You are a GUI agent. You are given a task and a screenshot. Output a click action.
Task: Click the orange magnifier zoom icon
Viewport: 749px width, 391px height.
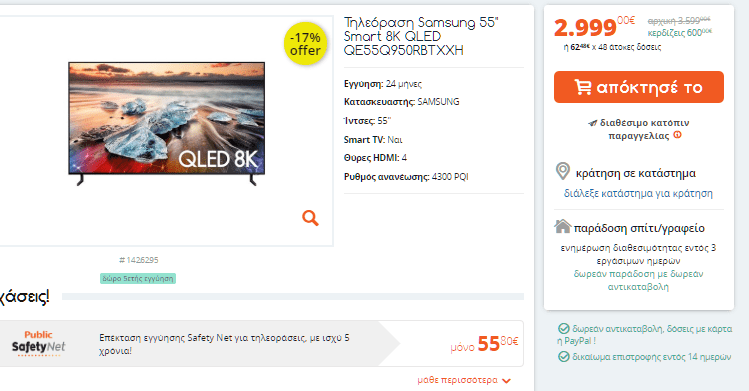coord(310,218)
